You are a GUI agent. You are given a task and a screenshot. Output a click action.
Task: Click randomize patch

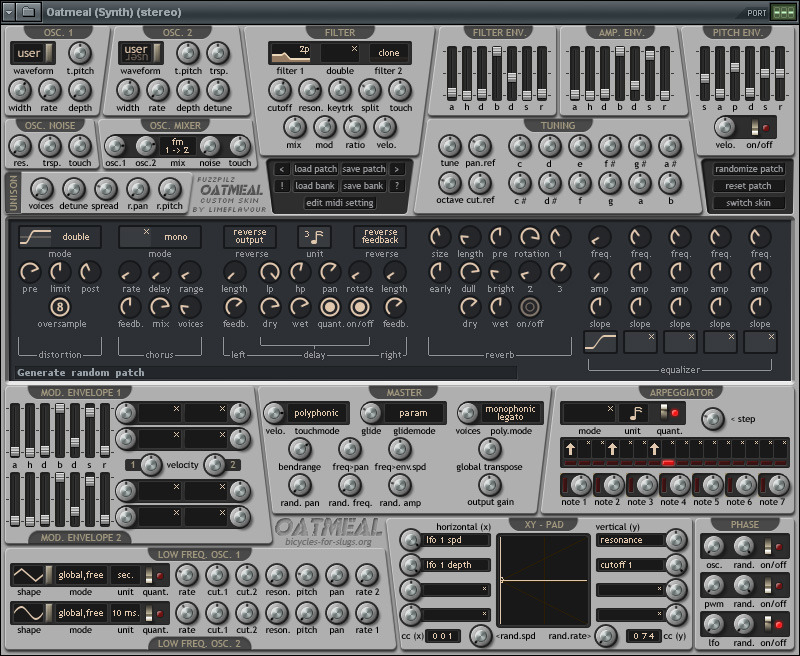[748, 169]
